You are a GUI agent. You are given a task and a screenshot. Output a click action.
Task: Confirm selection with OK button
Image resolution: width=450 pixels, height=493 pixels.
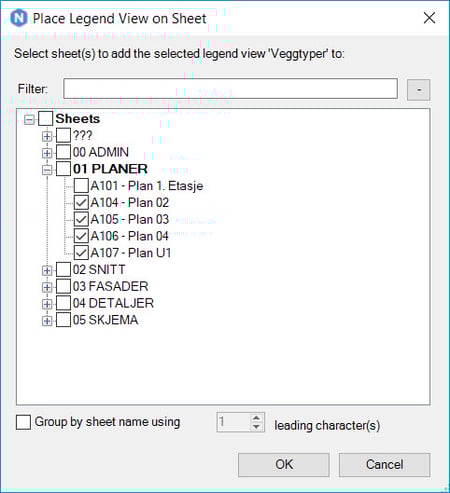[x=284, y=465]
